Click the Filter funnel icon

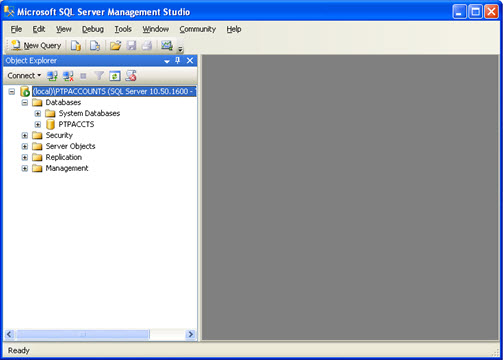pyautogui.click(x=99, y=76)
